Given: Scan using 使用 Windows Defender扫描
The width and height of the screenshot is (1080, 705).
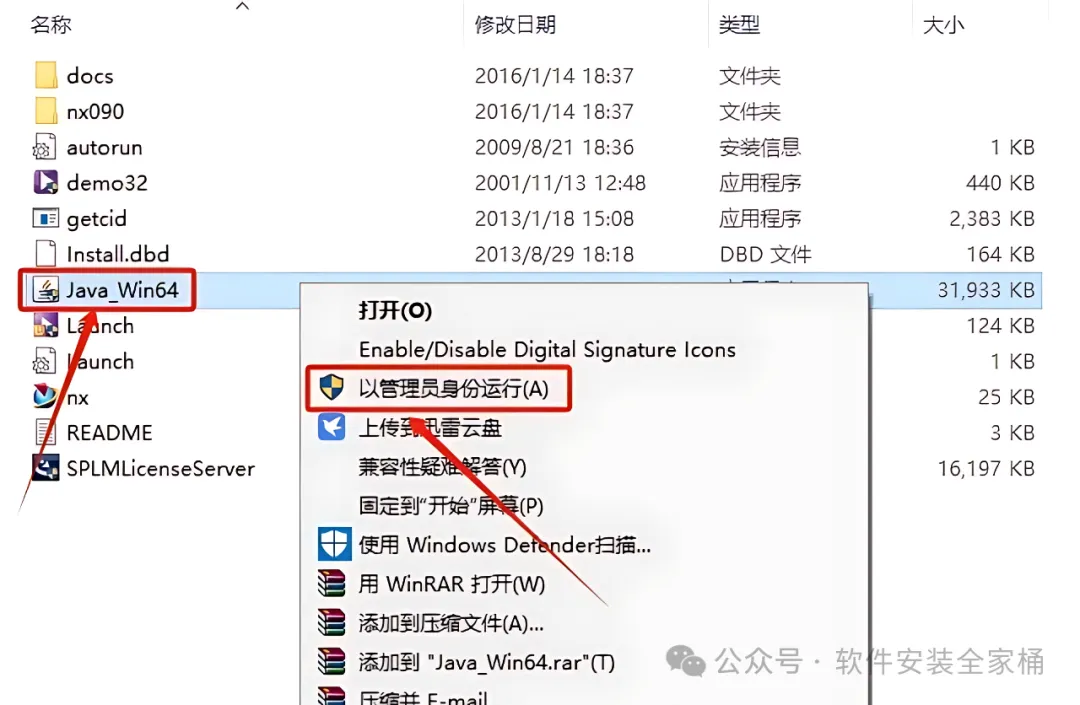Looking at the screenshot, I should tap(504, 545).
